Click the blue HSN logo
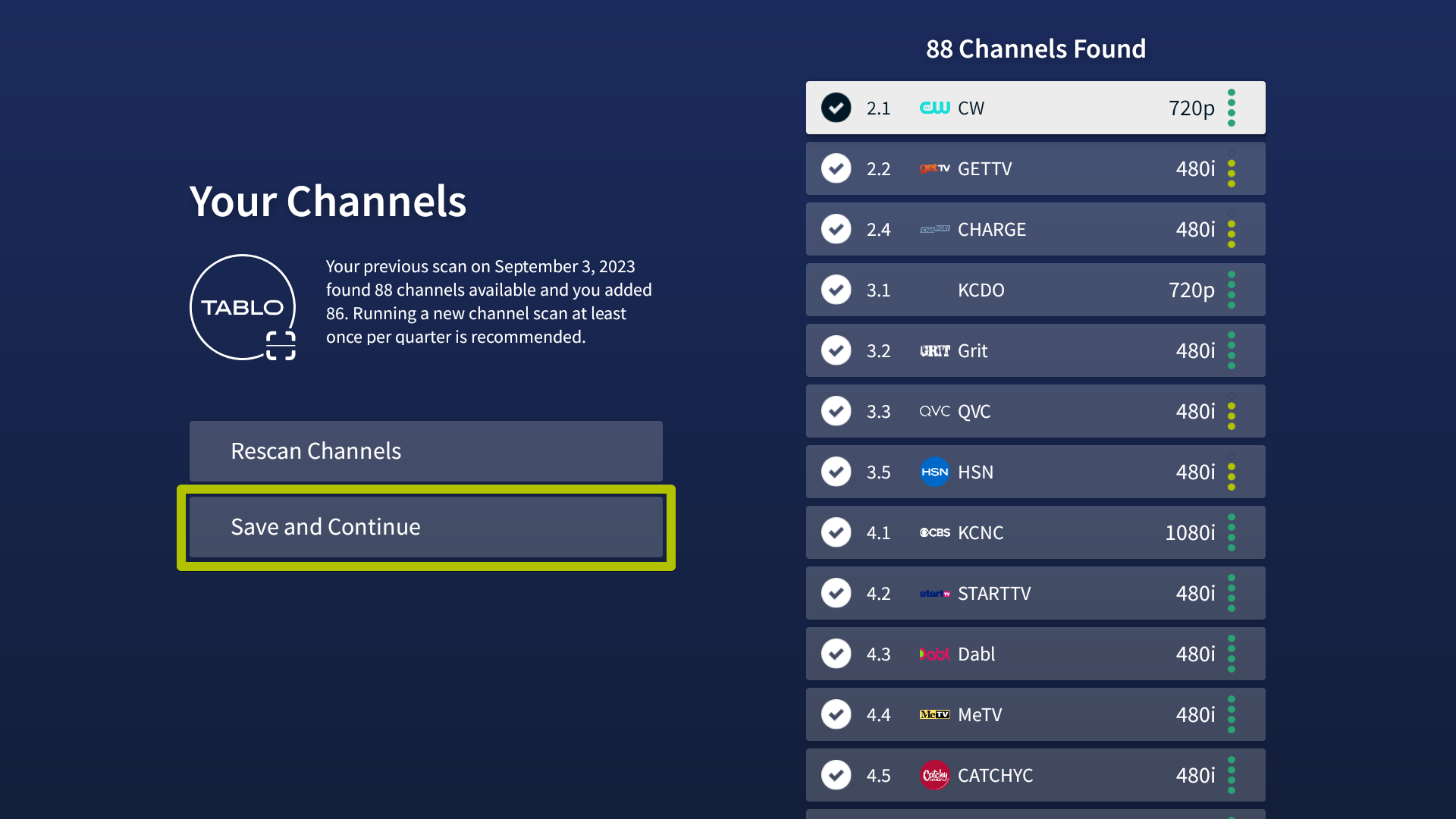 934,472
